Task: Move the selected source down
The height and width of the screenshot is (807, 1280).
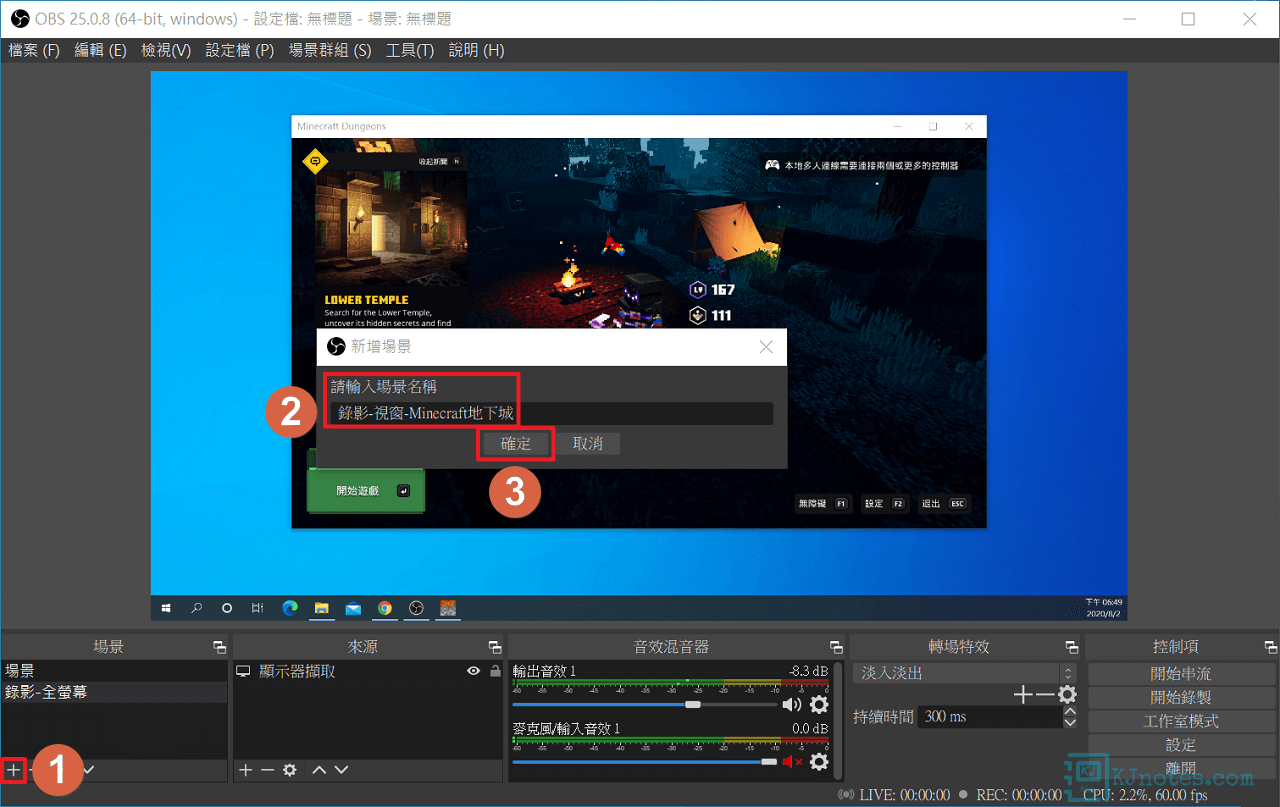Action: (x=341, y=770)
